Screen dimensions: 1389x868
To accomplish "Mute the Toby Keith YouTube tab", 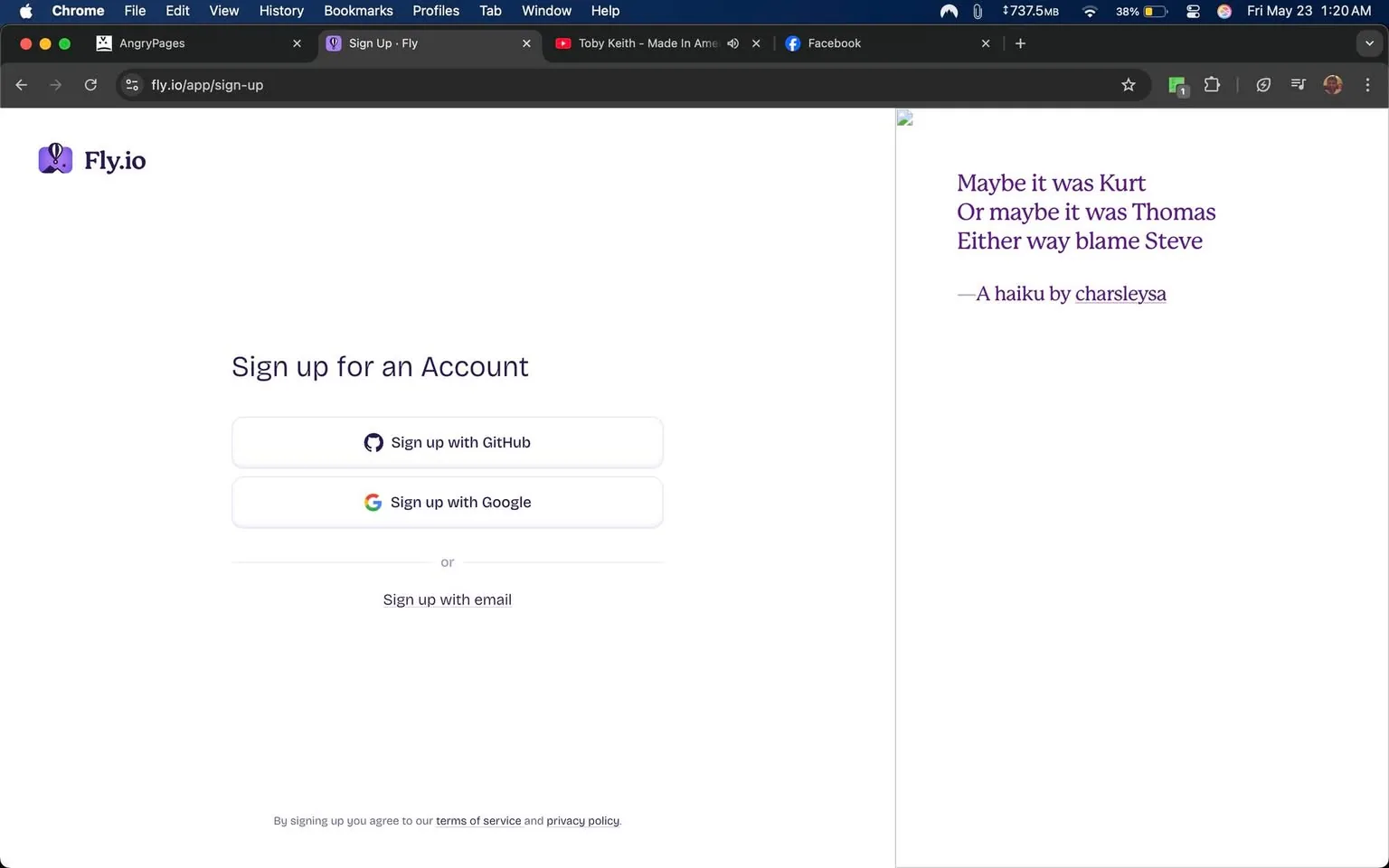I will [732, 43].
